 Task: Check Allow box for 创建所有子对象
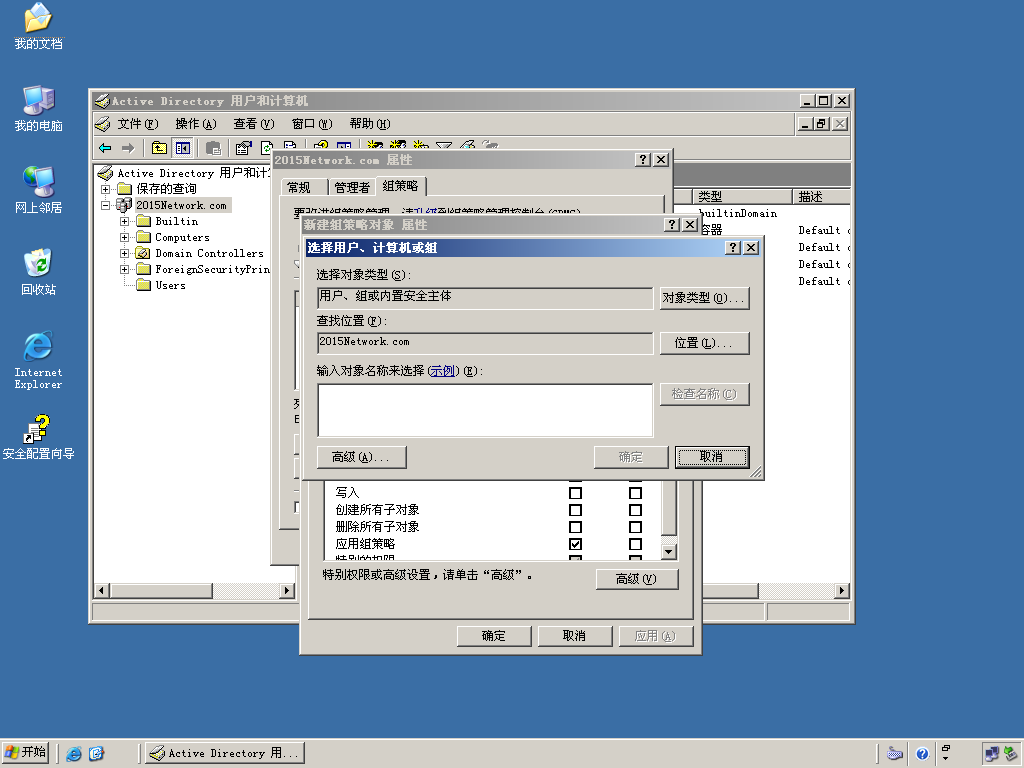pos(575,510)
